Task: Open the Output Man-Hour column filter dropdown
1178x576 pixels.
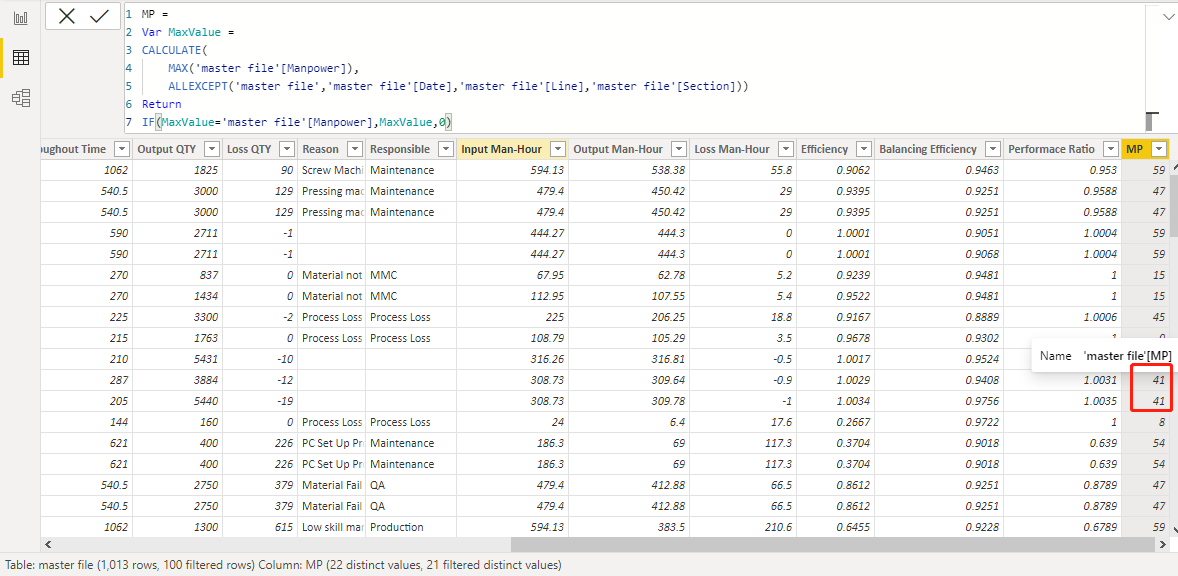Action: pos(678,149)
